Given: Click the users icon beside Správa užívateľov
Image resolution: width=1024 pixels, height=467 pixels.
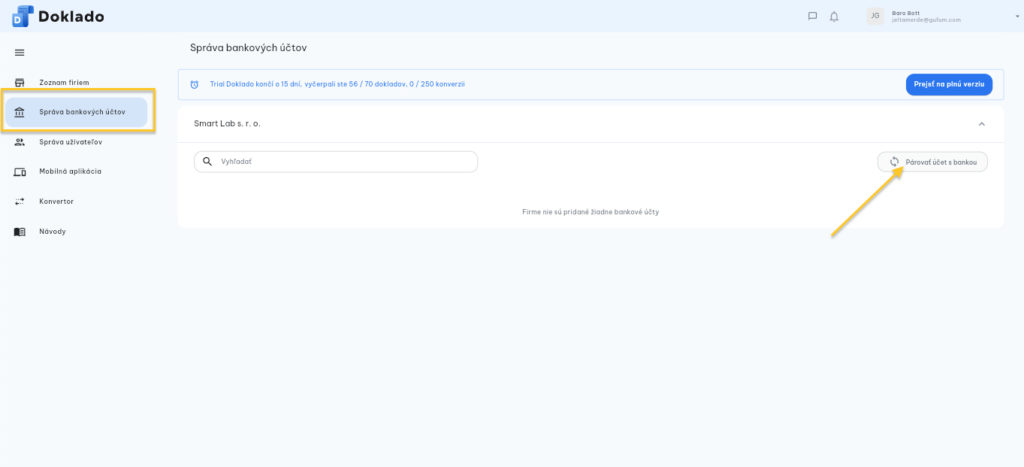Looking at the screenshot, I should click(x=20, y=142).
